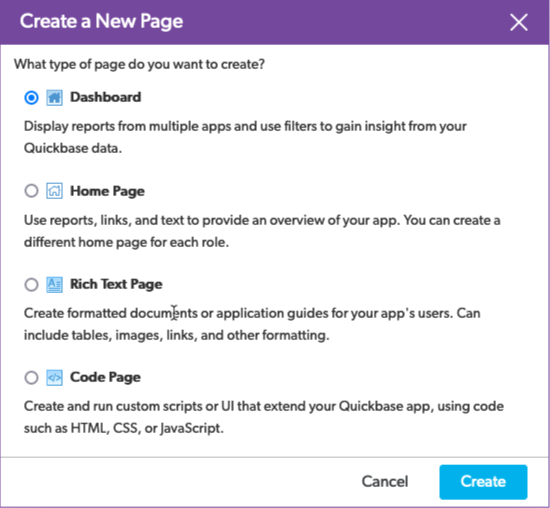This screenshot has height=508, width=550.
Task: Cancel the new page dialog
Action: pyautogui.click(x=385, y=481)
